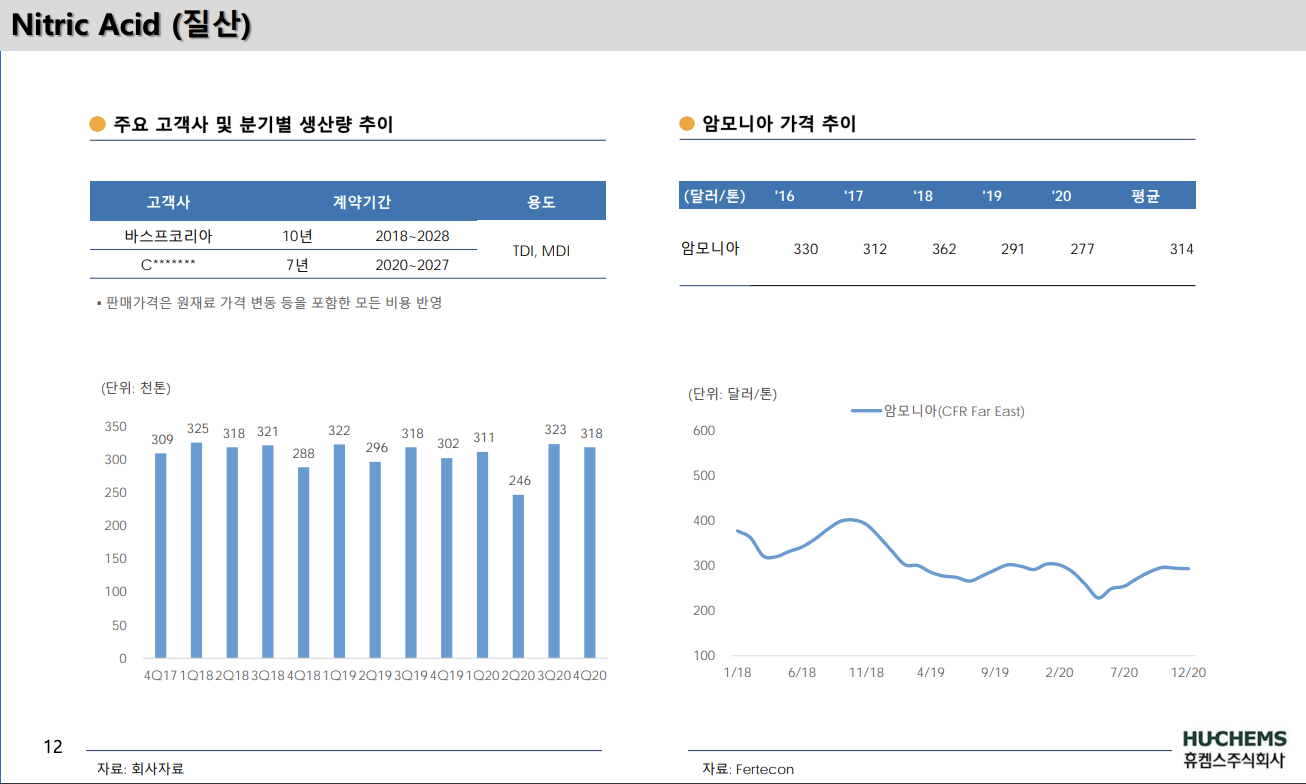Click the (달러/톤) header in the ammonia table

713,196
